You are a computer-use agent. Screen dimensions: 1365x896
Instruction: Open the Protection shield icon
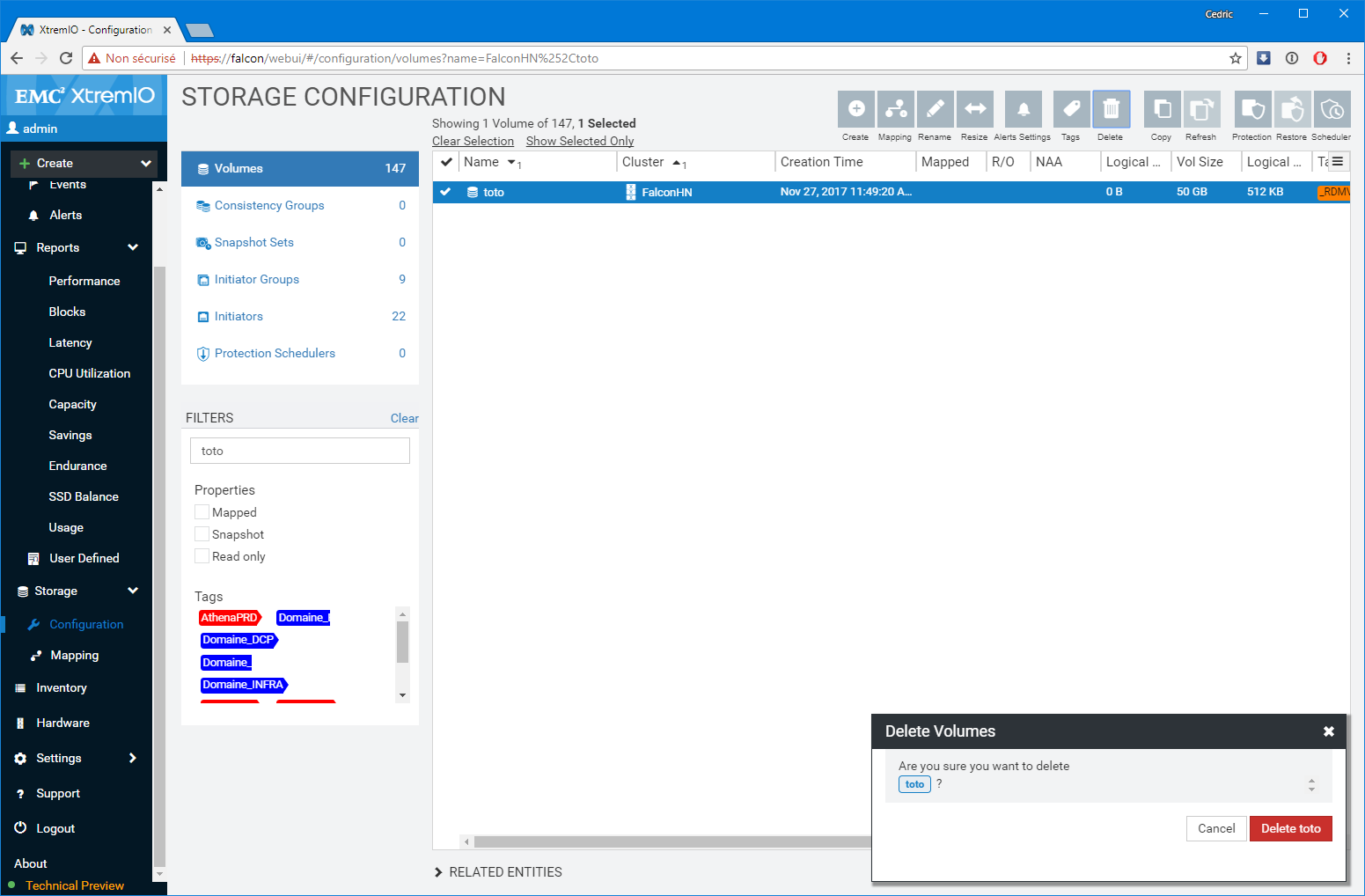coord(1251,109)
